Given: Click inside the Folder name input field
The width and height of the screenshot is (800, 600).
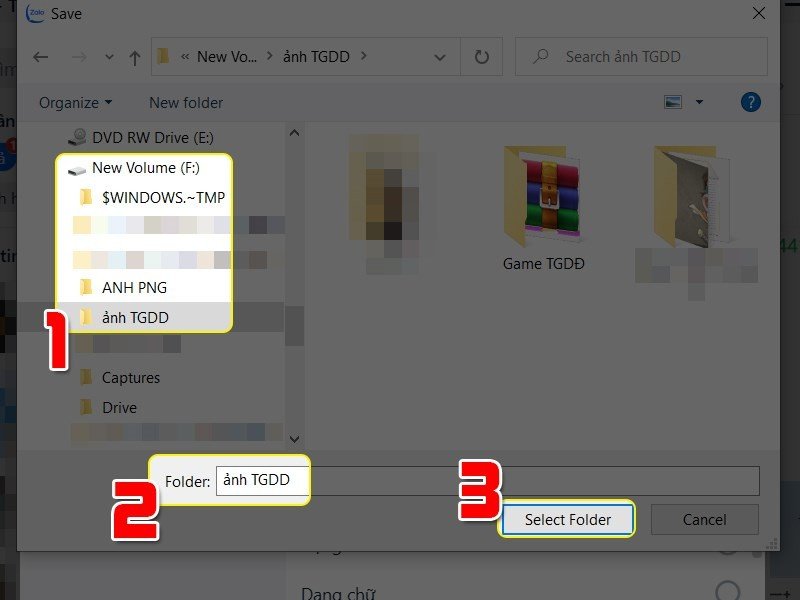Looking at the screenshot, I should click(x=263, y=480).
